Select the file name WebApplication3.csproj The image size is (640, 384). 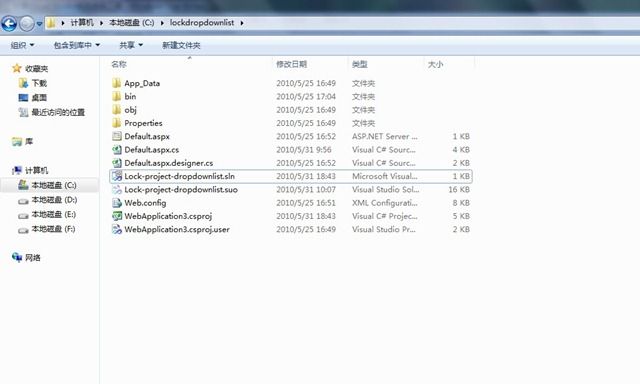(x=168, y=216)
